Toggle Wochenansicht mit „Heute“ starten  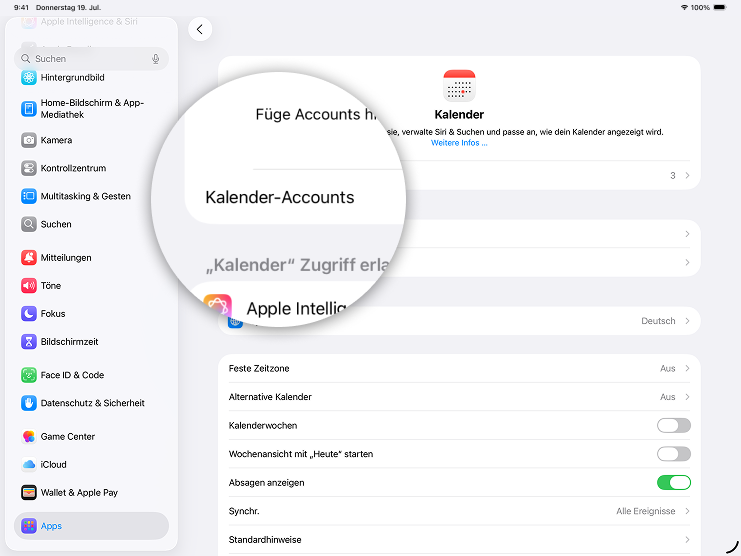pyautogui.click(x=673, y=453)
